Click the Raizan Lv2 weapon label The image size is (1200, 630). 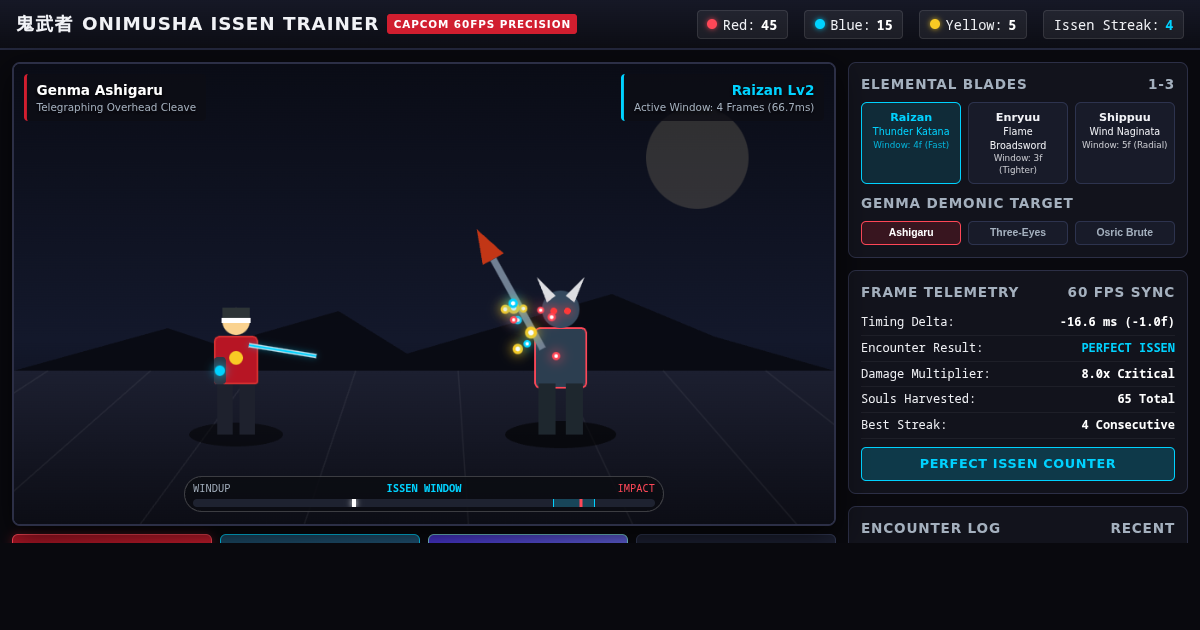point(773,90)
